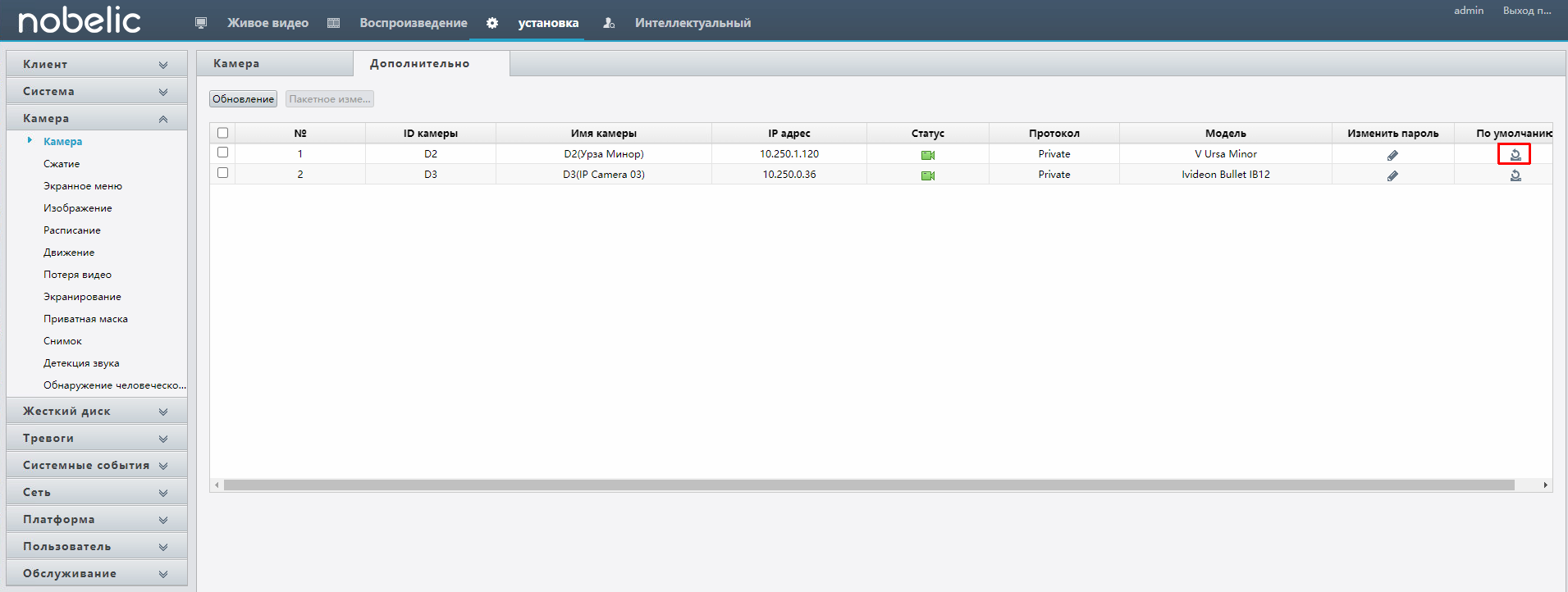Click the Пакетное изме... button
This screenshot has height=592, width=1568.
click(330, 99)
